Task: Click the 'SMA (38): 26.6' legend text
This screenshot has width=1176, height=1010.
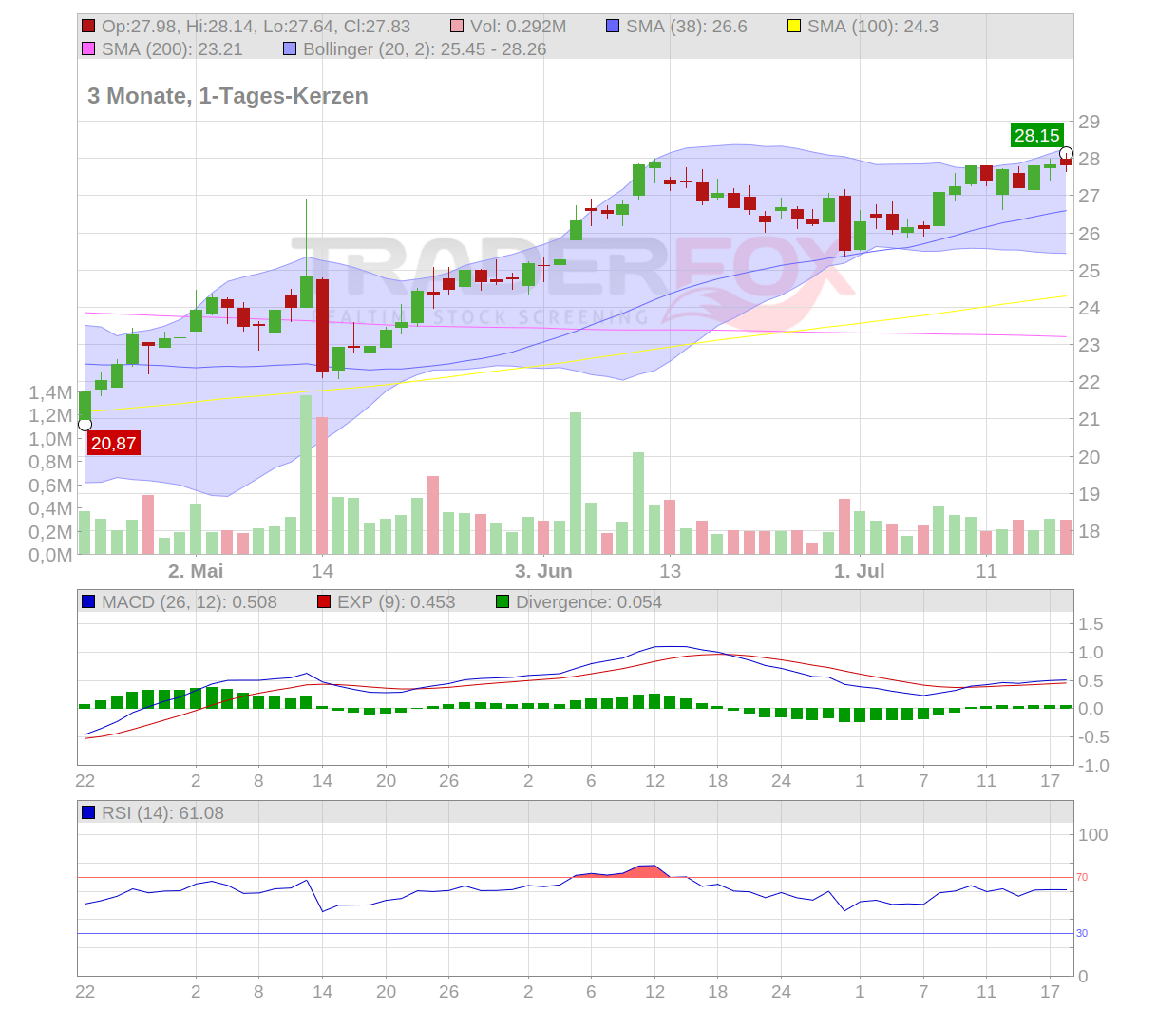Action: pos(687,27)
